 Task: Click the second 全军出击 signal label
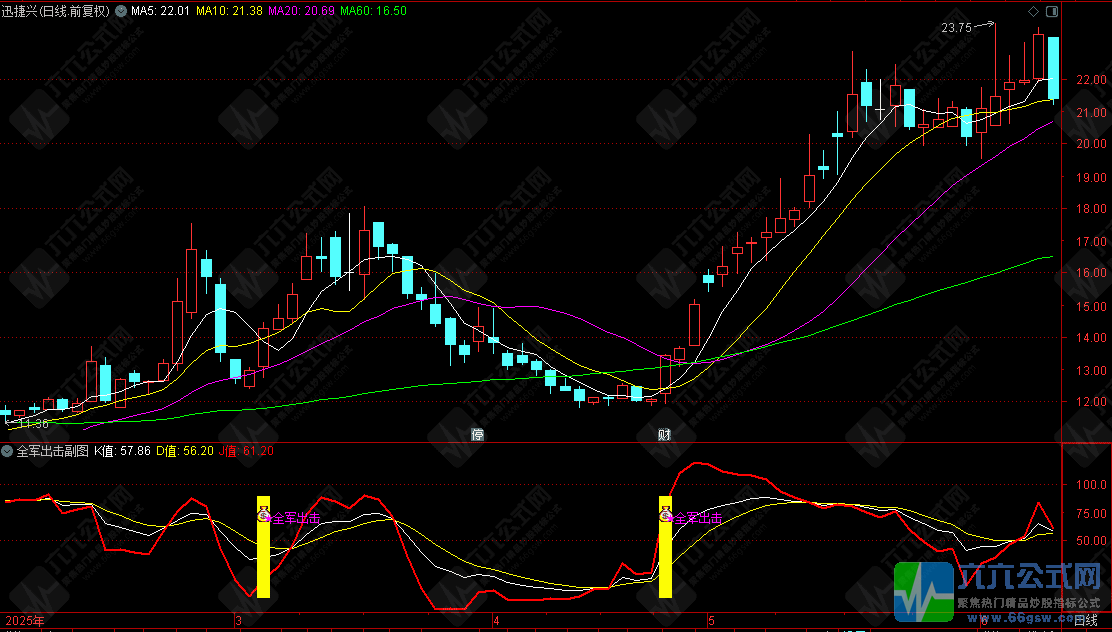click(x=699, y=519)
